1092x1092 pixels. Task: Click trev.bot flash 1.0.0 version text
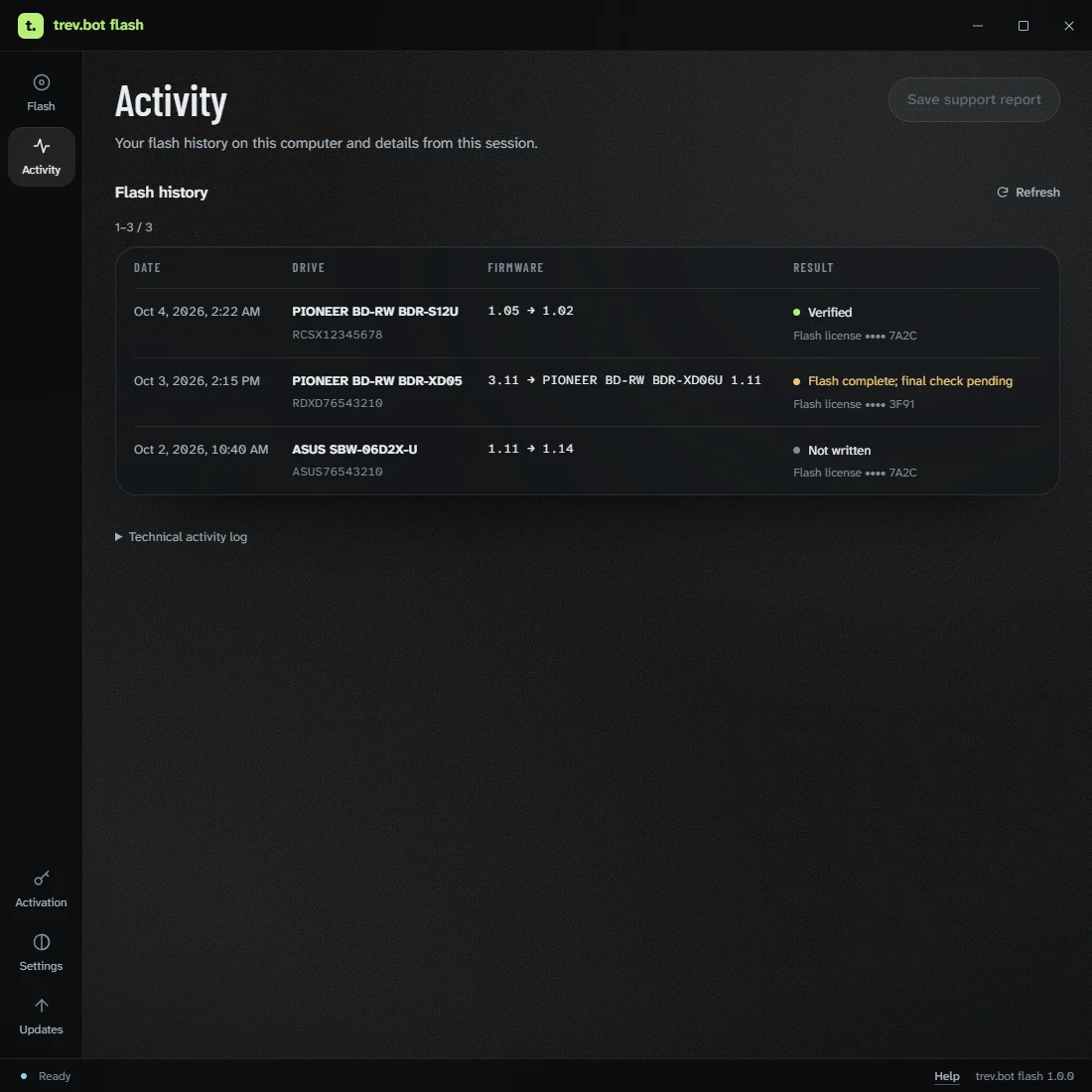click(x=1024, y=1076)
